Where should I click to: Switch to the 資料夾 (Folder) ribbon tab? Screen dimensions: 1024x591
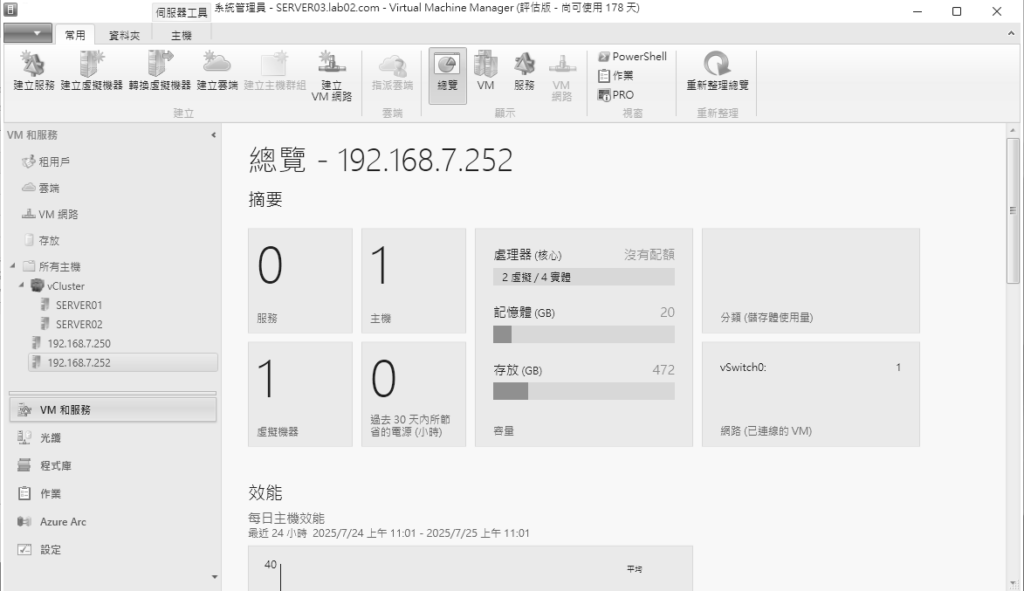click(124, 35)
